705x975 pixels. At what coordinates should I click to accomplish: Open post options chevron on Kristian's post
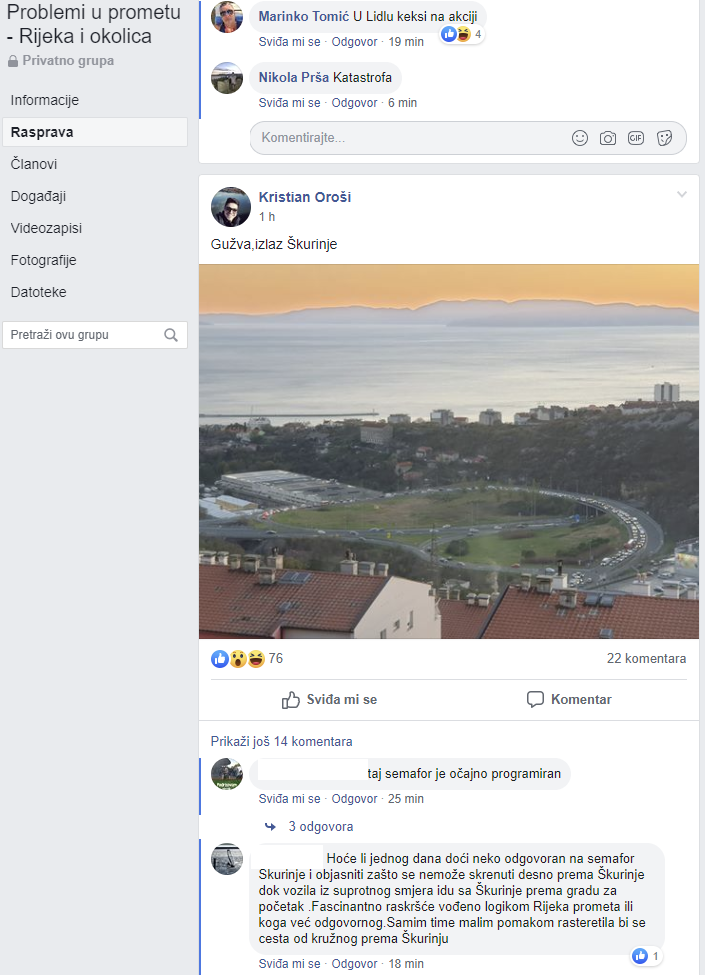[682, 194]
